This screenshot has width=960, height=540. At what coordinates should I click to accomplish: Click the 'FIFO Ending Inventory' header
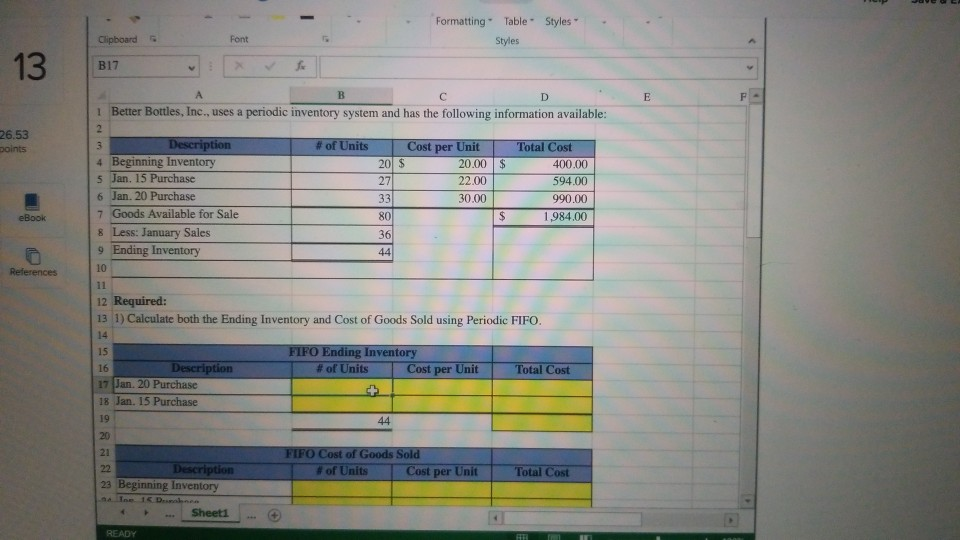pyautogui.click(x=353, y=352)
